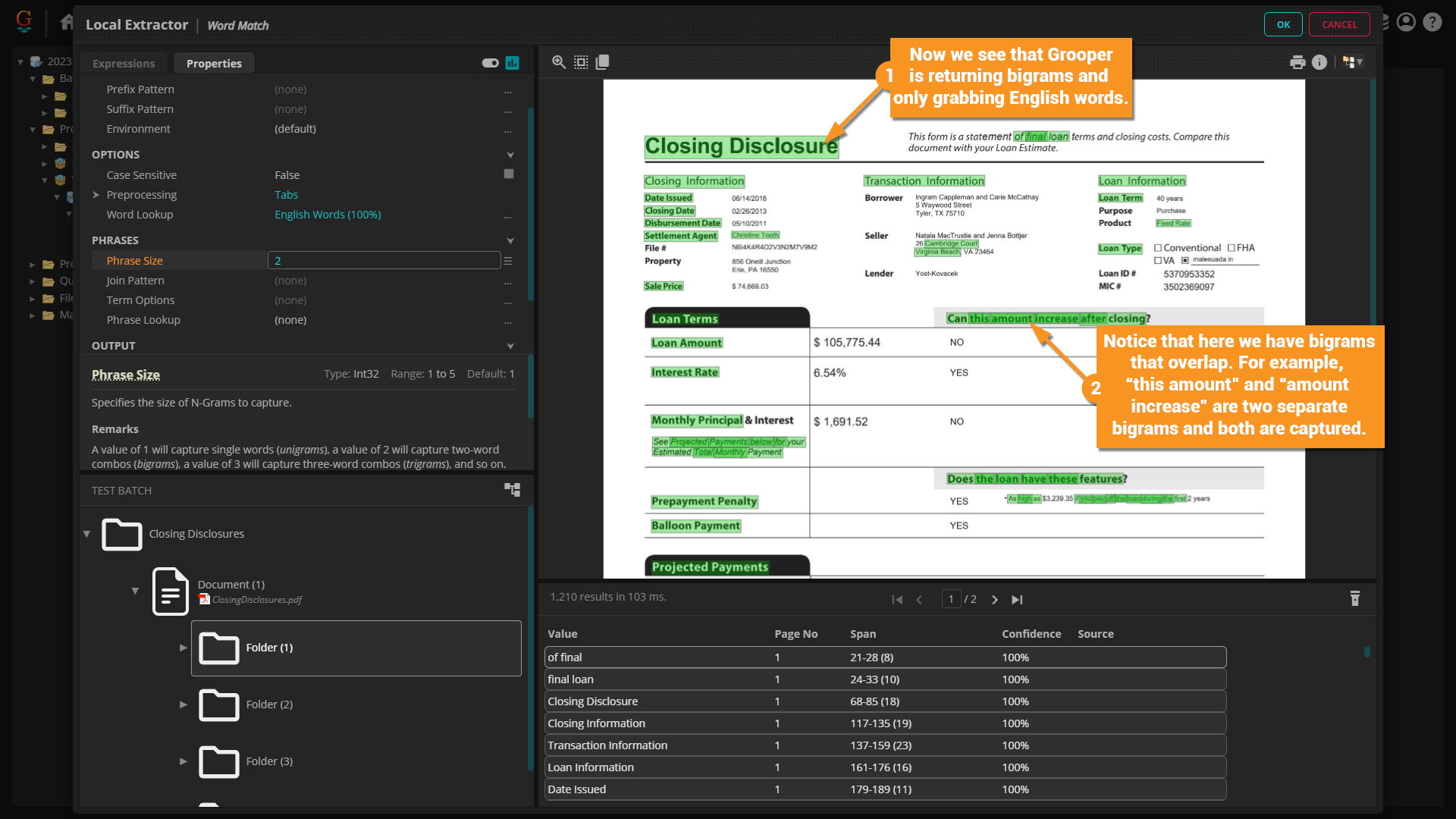Collapse the Closing Disclosures batch folder
The width and height of the screenshot is (1456, 819).
click(x=87, y=534)
